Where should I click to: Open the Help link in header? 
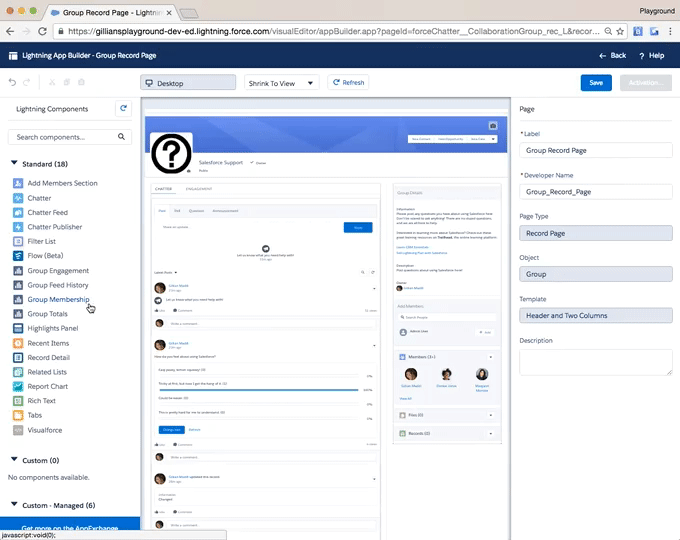(651, 55)
